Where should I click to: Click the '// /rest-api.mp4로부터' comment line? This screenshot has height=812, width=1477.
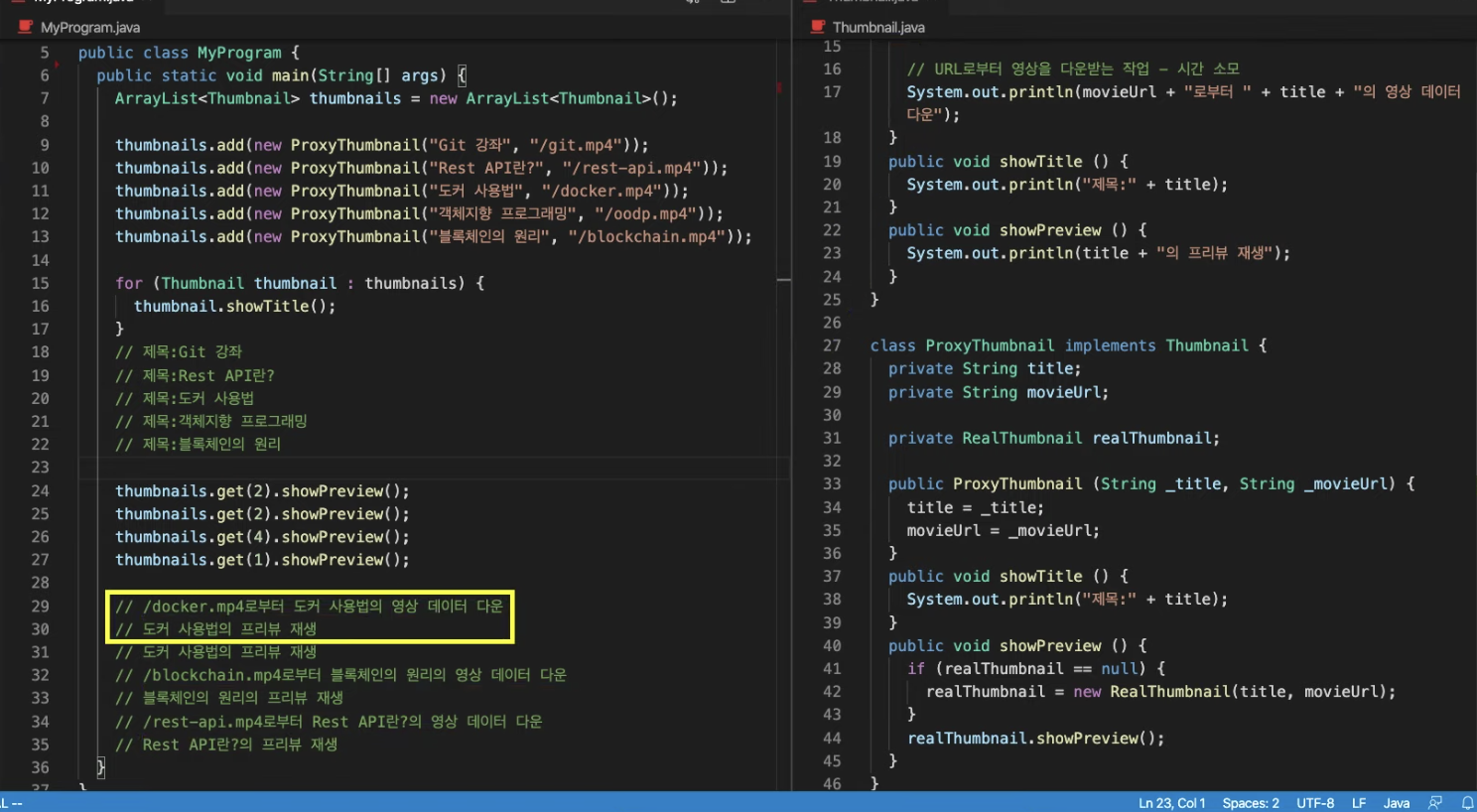(x=330, y=722)
